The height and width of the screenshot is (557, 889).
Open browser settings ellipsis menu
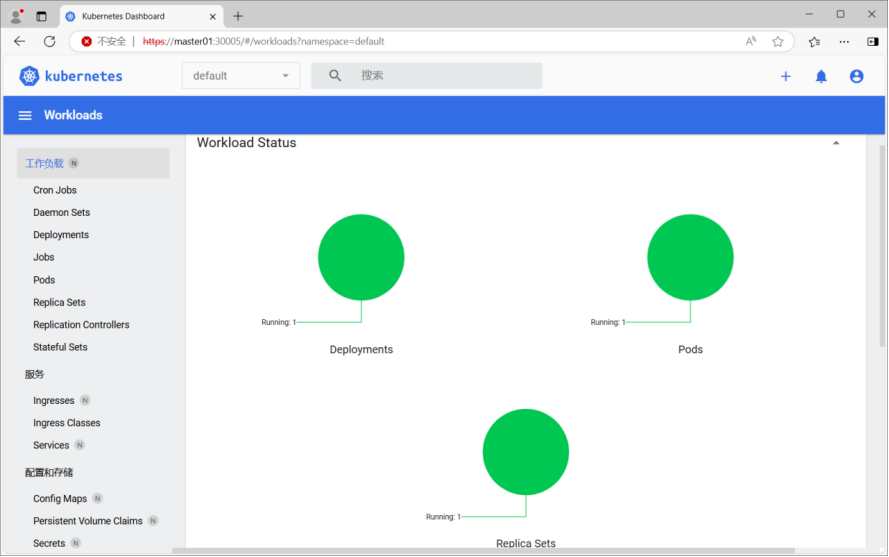click(x=844, y=41)
